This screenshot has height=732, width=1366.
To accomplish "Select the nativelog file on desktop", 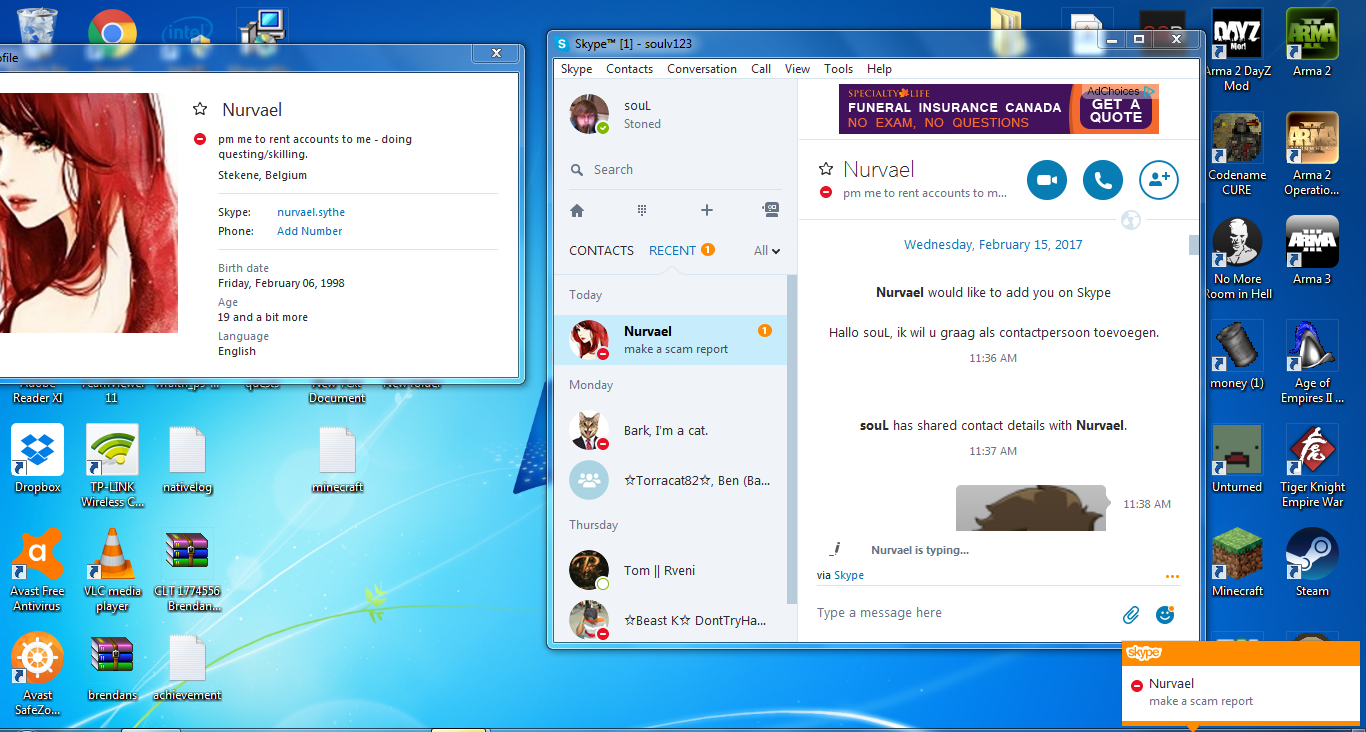I will [x=187, y=459].
